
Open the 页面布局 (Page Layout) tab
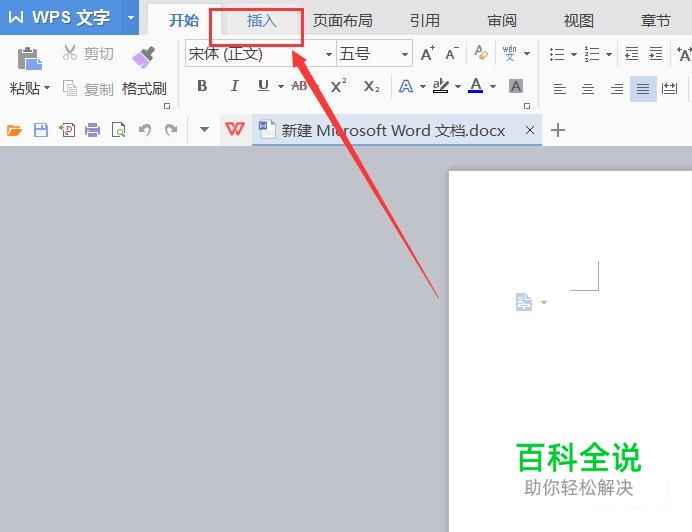[342, 20]
